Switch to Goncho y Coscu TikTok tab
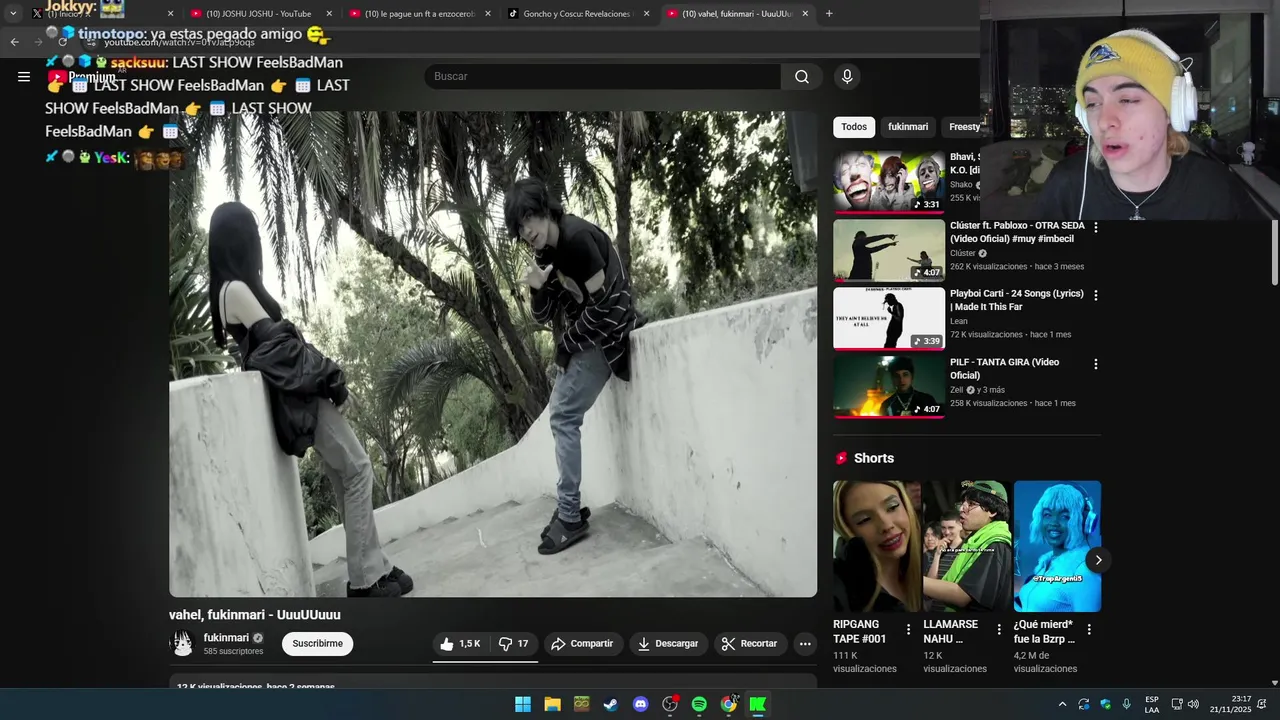Viewport: 1280px width, 720px height. 577,14
